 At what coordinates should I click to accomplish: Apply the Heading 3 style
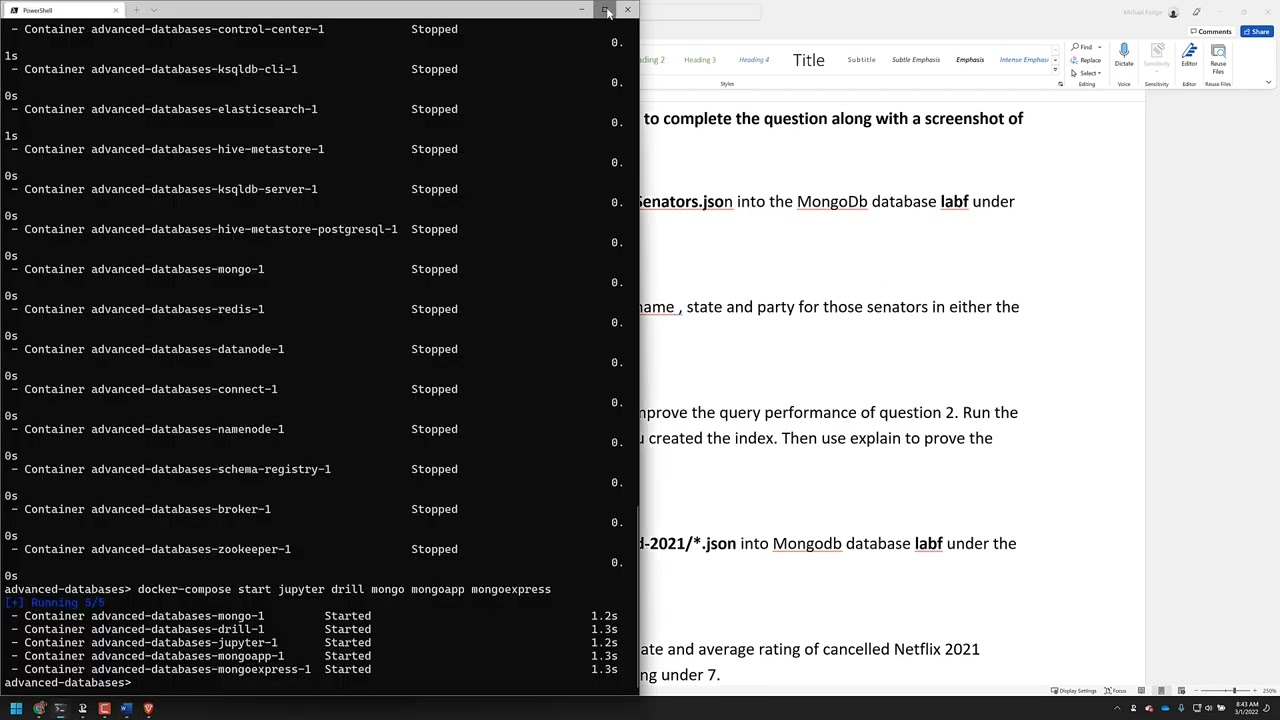click(x=699, y=60)
